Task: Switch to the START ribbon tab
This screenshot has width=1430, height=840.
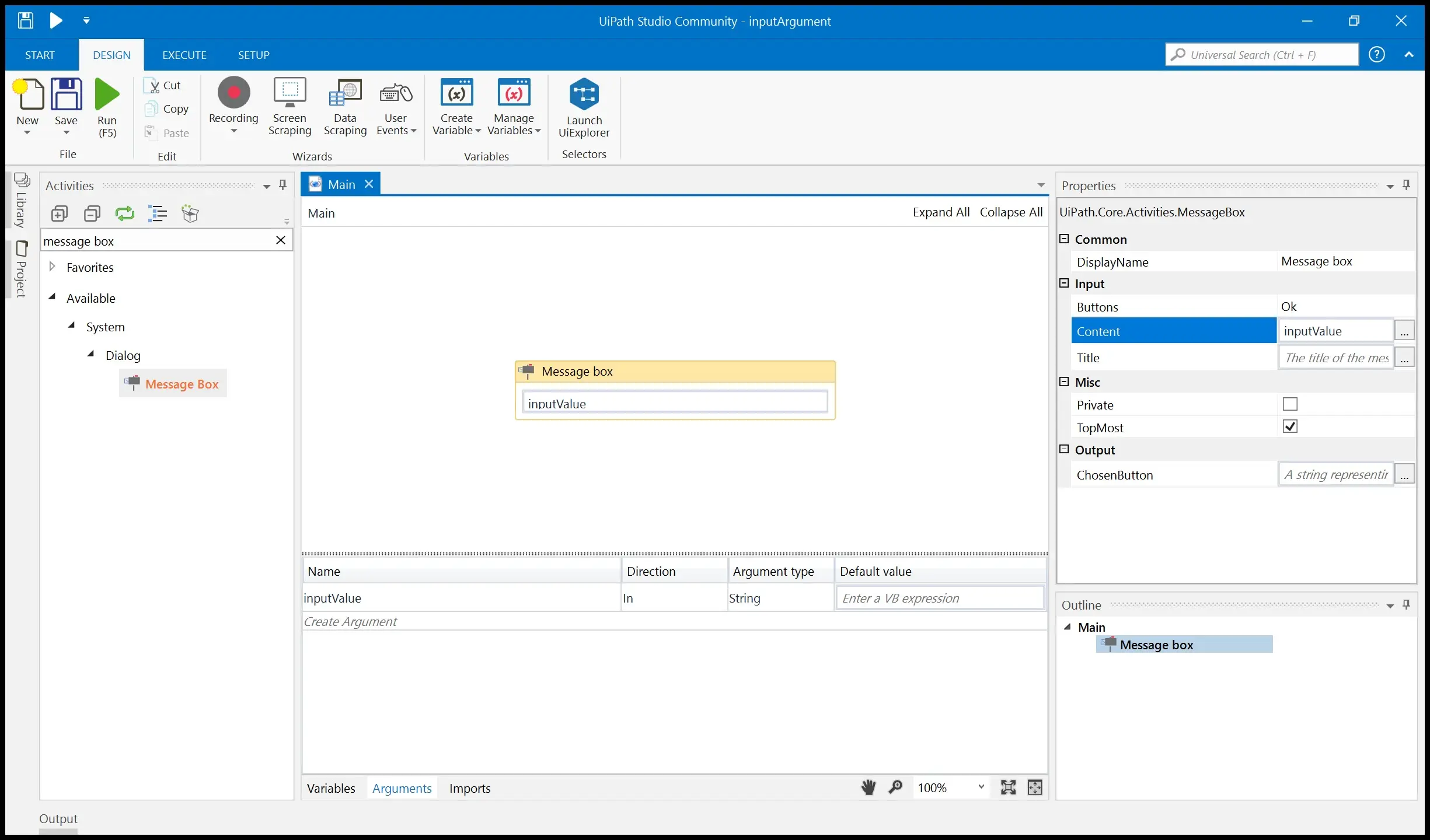Action: (40, 55)
